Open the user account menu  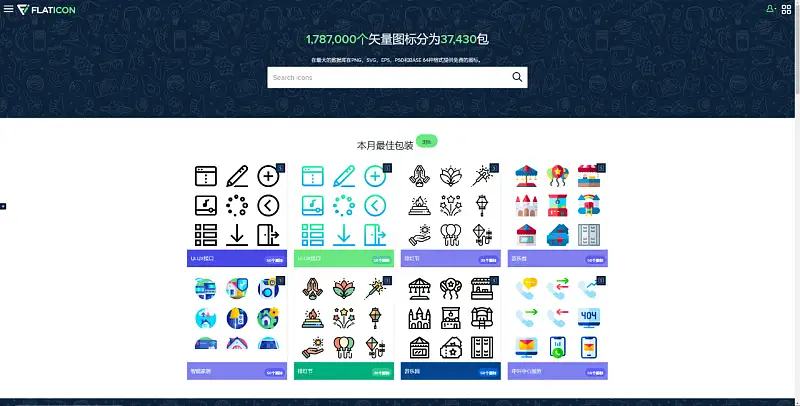tap(770, 9)
